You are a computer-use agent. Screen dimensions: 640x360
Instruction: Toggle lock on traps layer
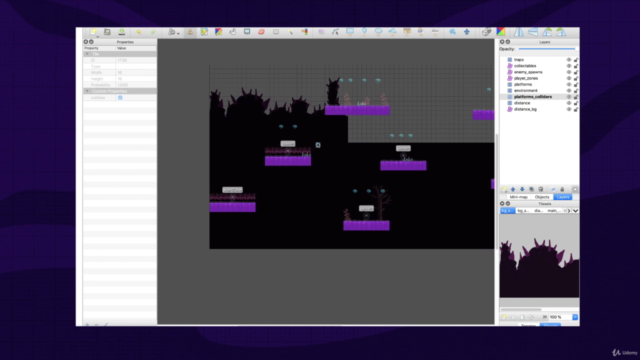[x=576, y=60]
